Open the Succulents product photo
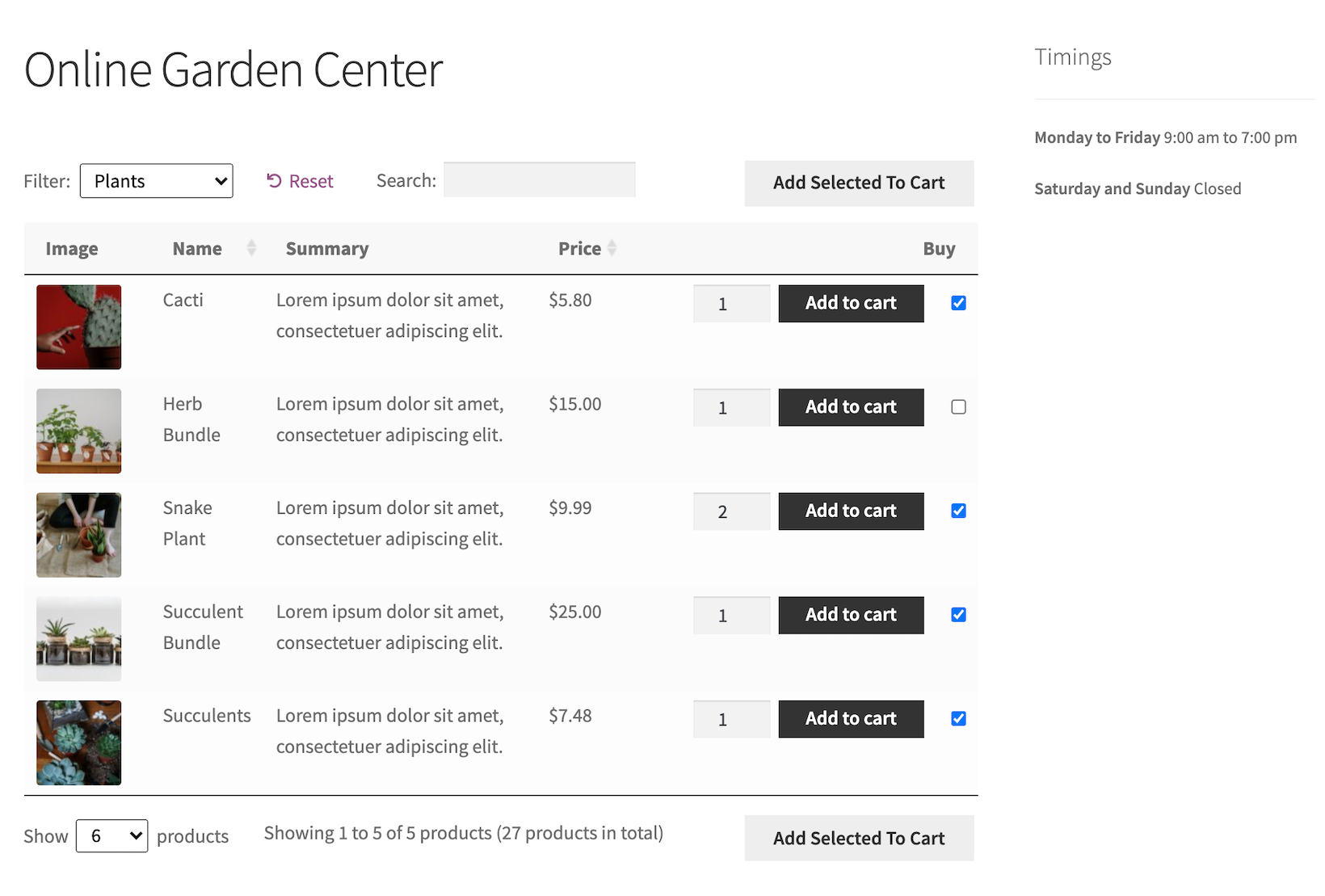Image resolution: width=1325 pixels, height=896 pixels. click(x=78, y=742)
